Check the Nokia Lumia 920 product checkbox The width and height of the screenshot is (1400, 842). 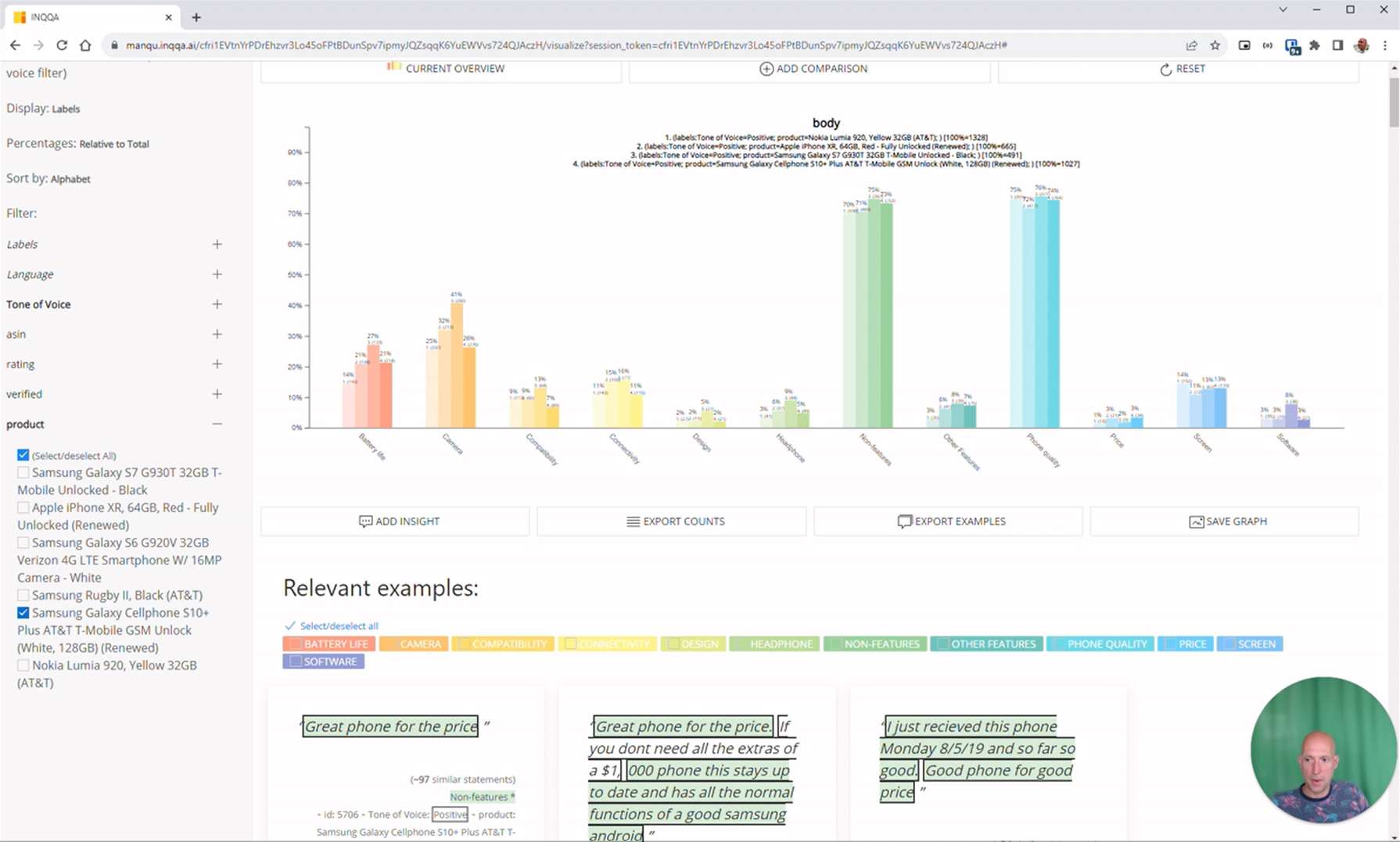23,665
